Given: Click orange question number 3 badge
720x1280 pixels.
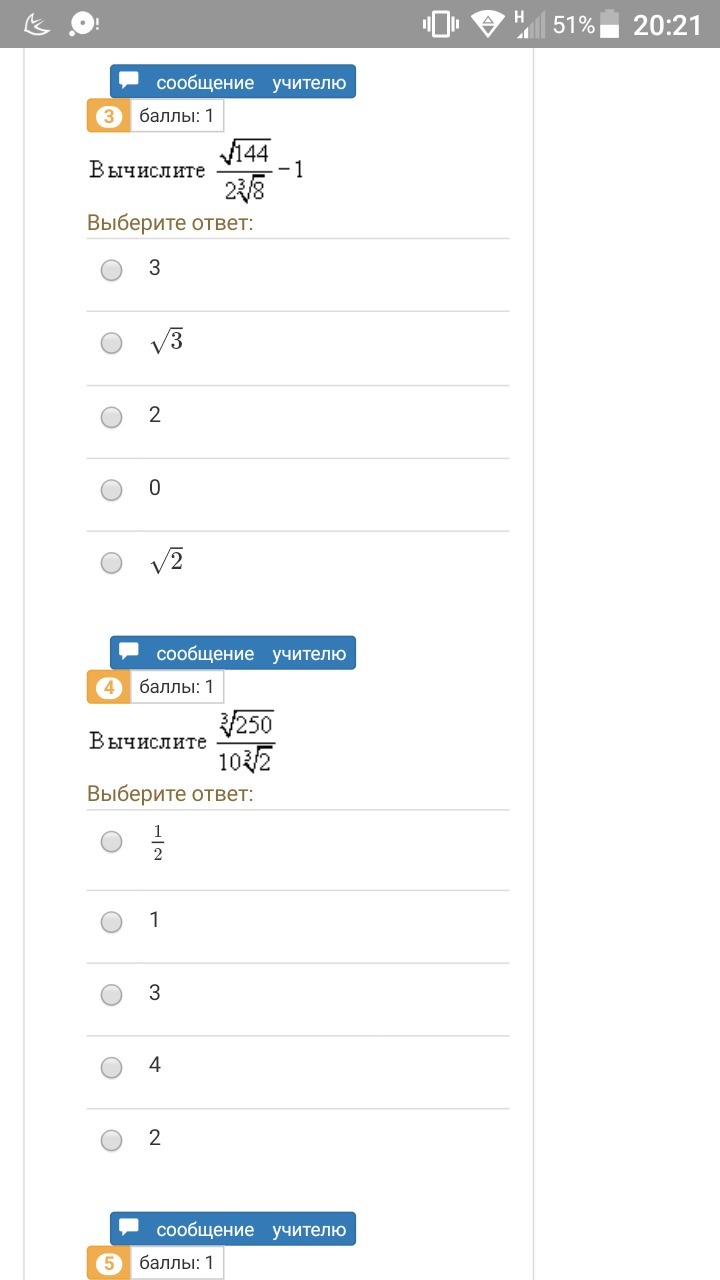Looking at the screenshot, I should 110,117.
